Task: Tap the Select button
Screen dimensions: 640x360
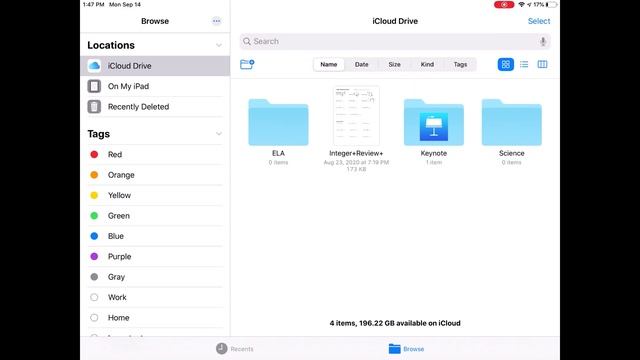Action: (x=539, y=21)
